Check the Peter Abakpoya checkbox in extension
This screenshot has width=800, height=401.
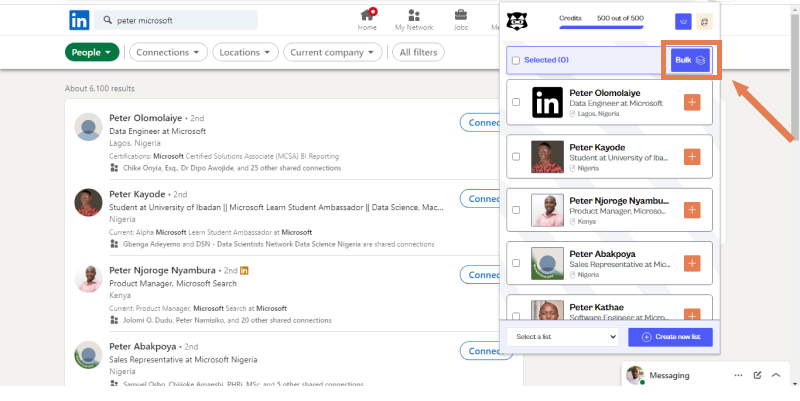click(516, 263)
